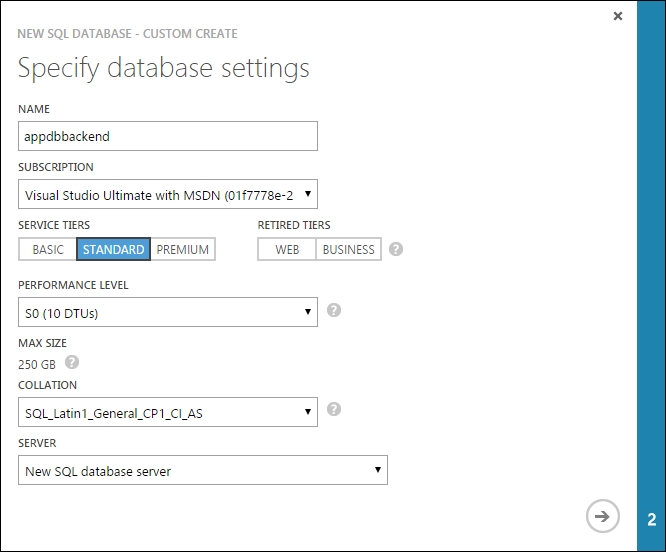Go to next step with arrow button
666x552 pixels.
tap(603, 516)
